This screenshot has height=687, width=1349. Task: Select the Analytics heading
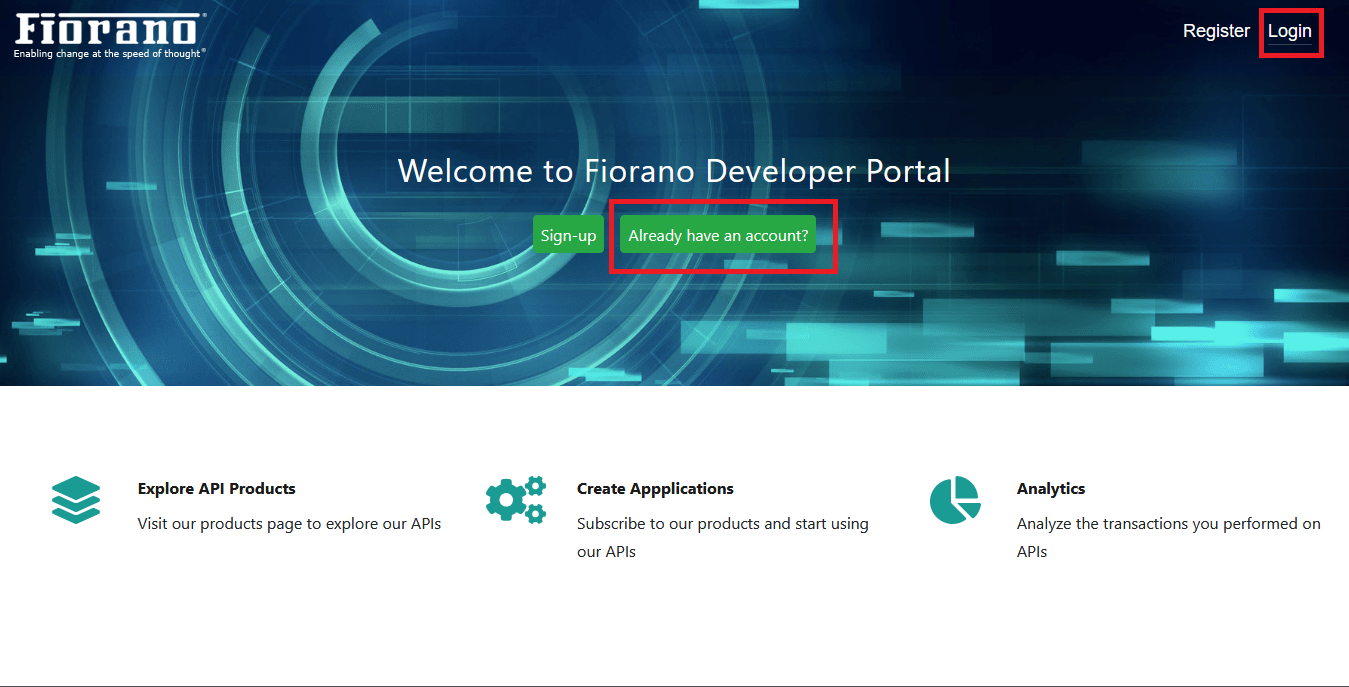click(1051, 489)
